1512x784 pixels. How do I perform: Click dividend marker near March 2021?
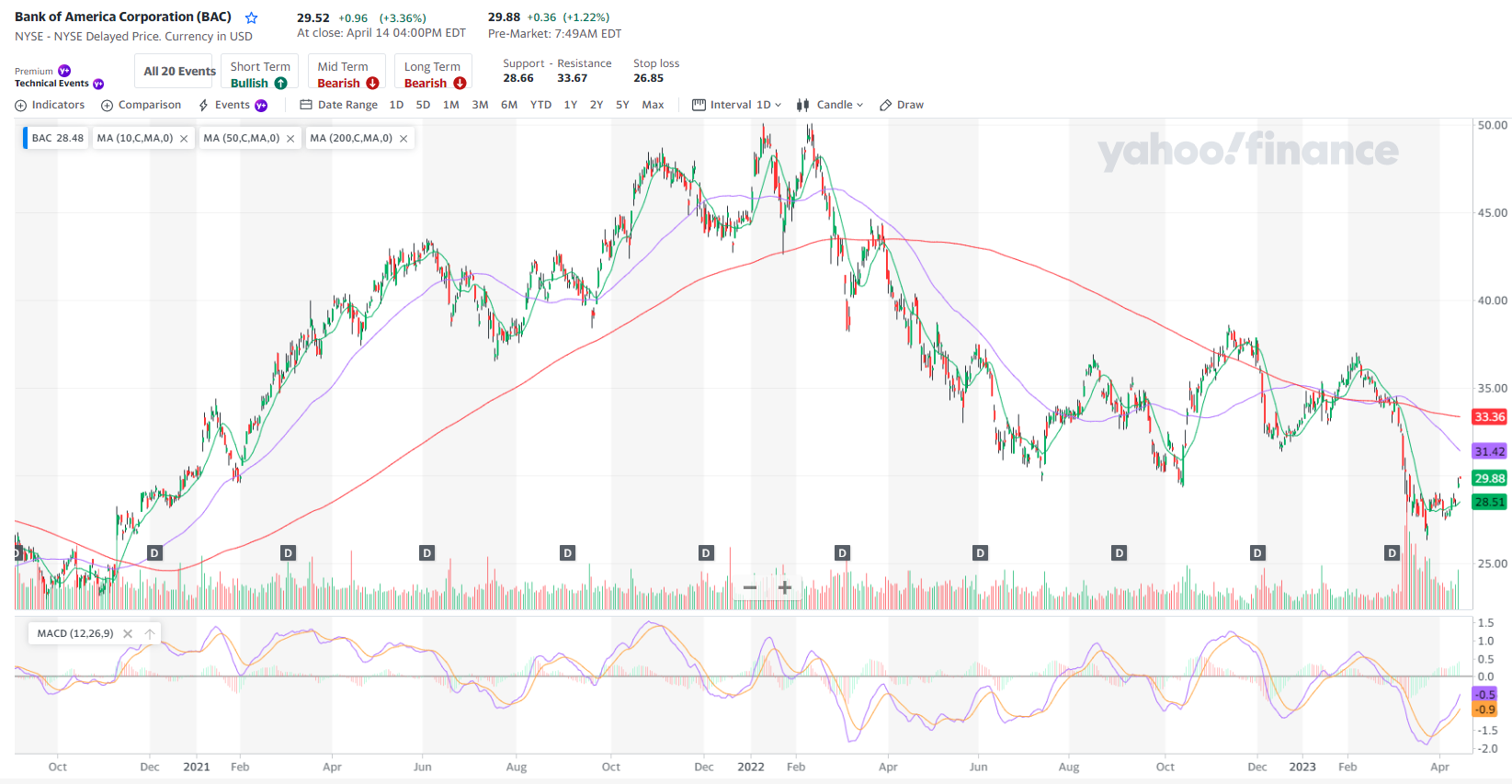point(289,553)
